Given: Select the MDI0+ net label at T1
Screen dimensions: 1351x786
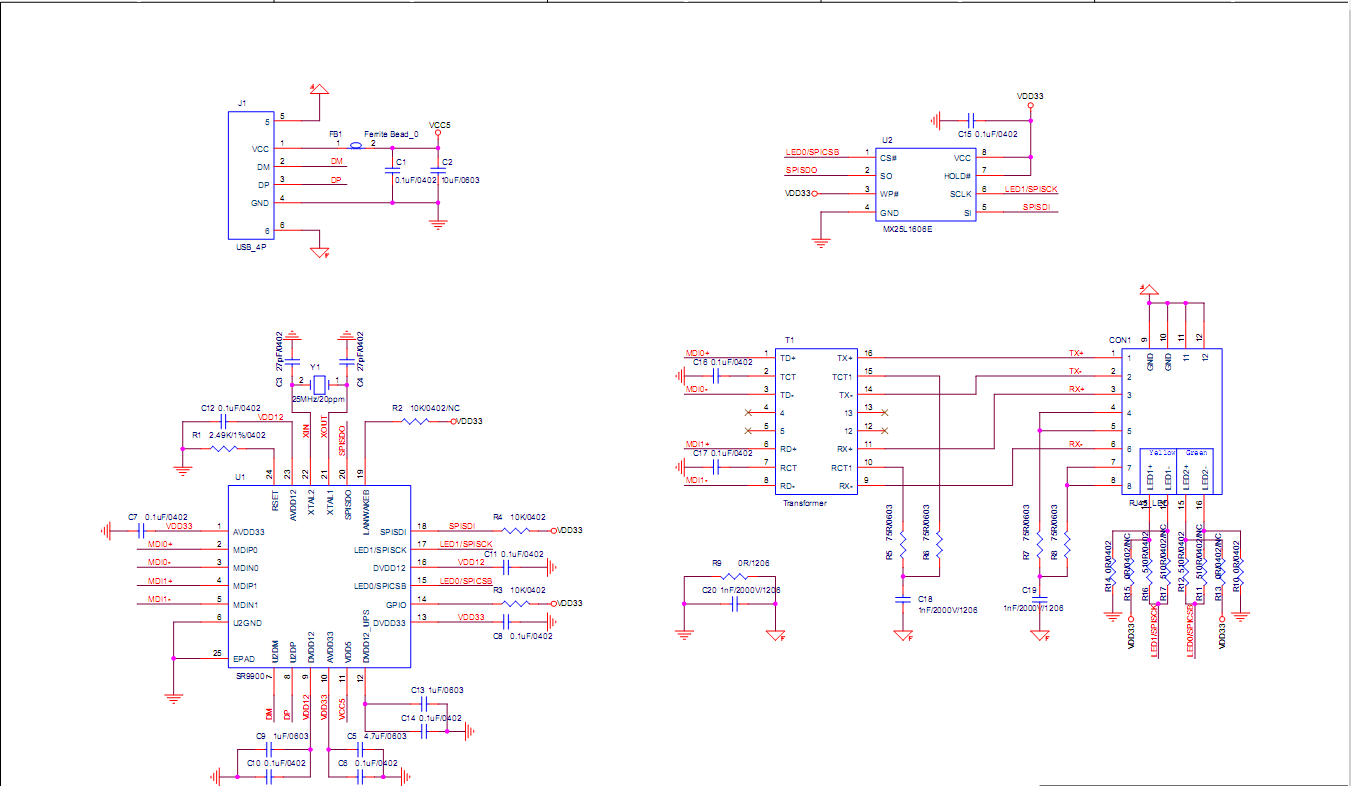Looking at the screenshot, I should click(698, 353).
